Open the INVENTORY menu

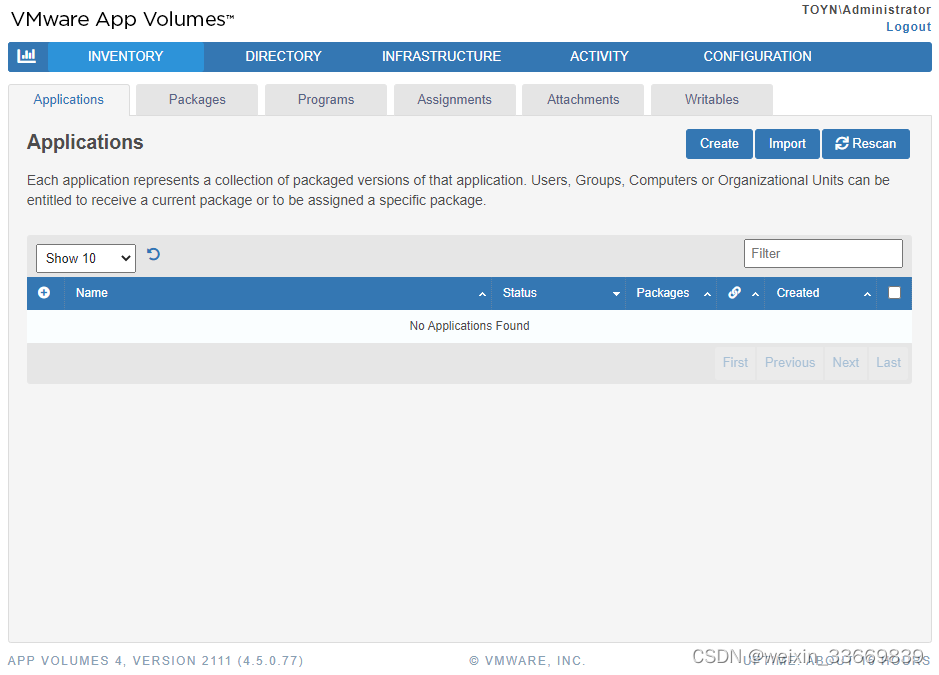126,56
